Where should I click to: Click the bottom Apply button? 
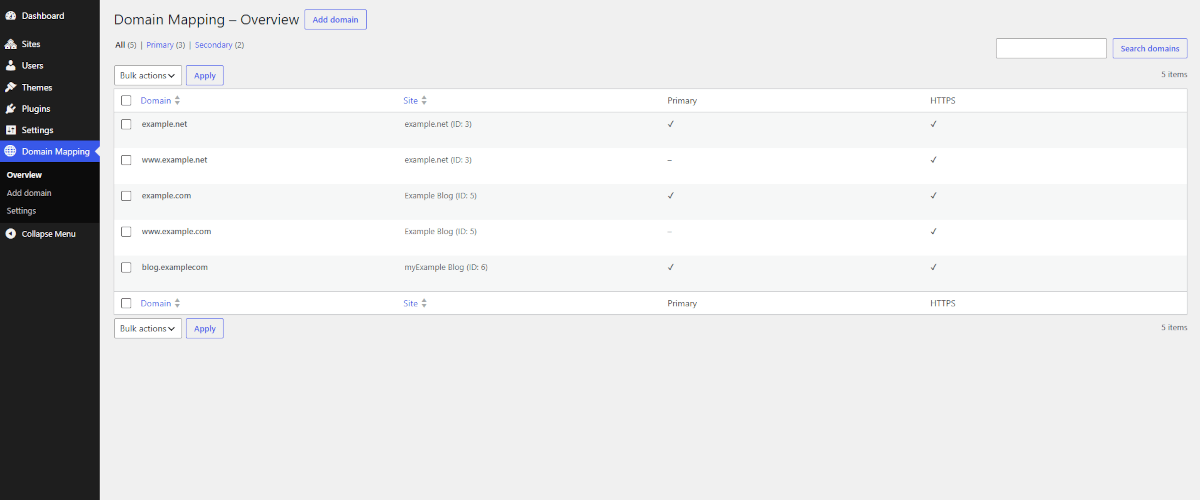(x=205, y=328)
